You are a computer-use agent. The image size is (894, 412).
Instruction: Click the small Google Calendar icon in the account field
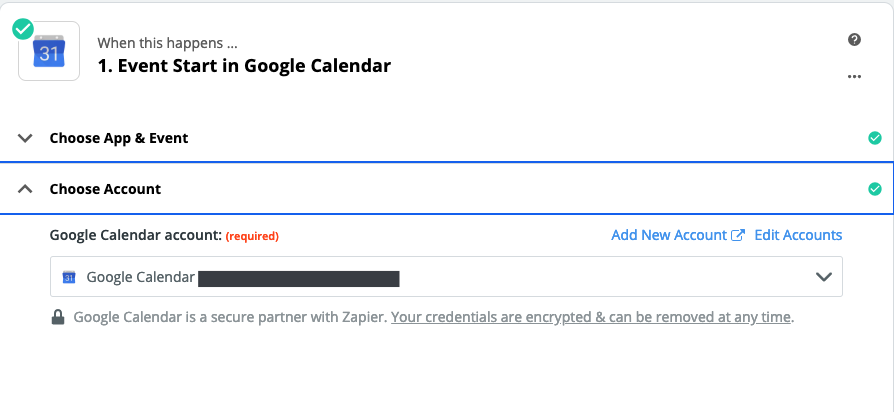coord(69,277)
